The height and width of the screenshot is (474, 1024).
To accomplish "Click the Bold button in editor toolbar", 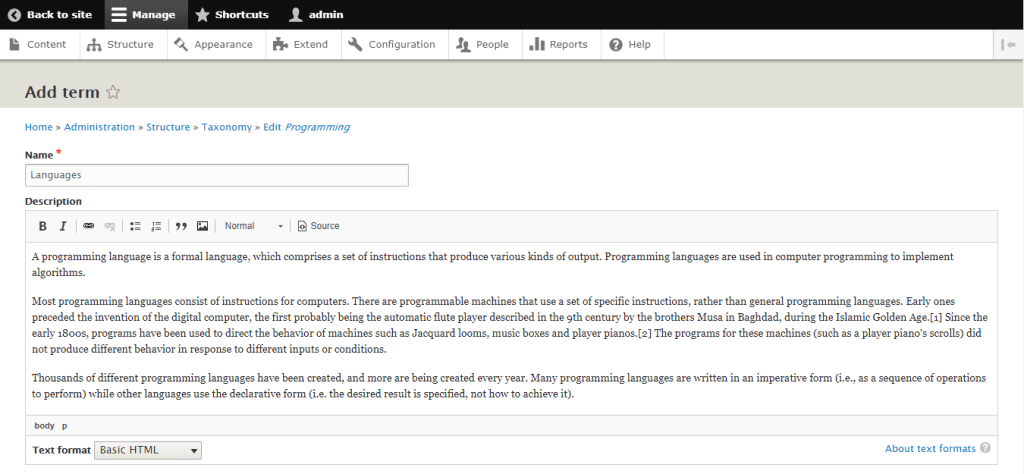I will (43, 226).
